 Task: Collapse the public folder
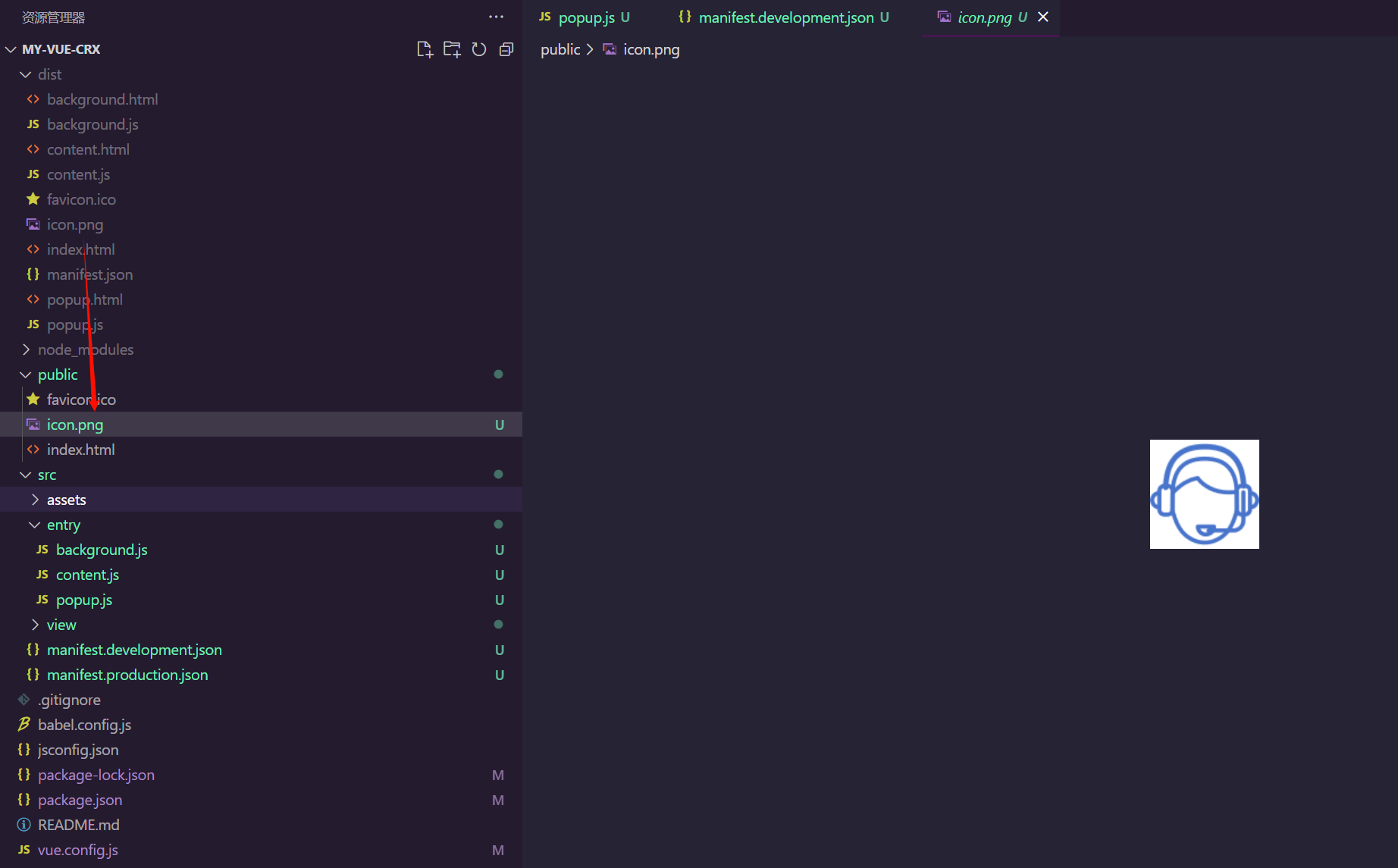pyautogui.click(x=26, y=374)
